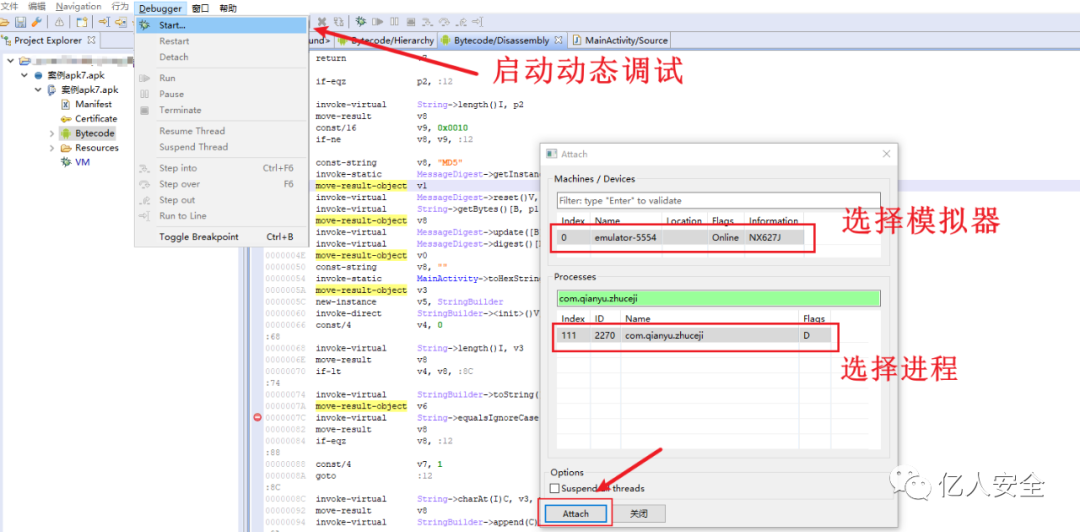The height and width of the screenshot is (532, 1080).
Task: Click the open folder toolbar icon
Action: tap(4, 22)
